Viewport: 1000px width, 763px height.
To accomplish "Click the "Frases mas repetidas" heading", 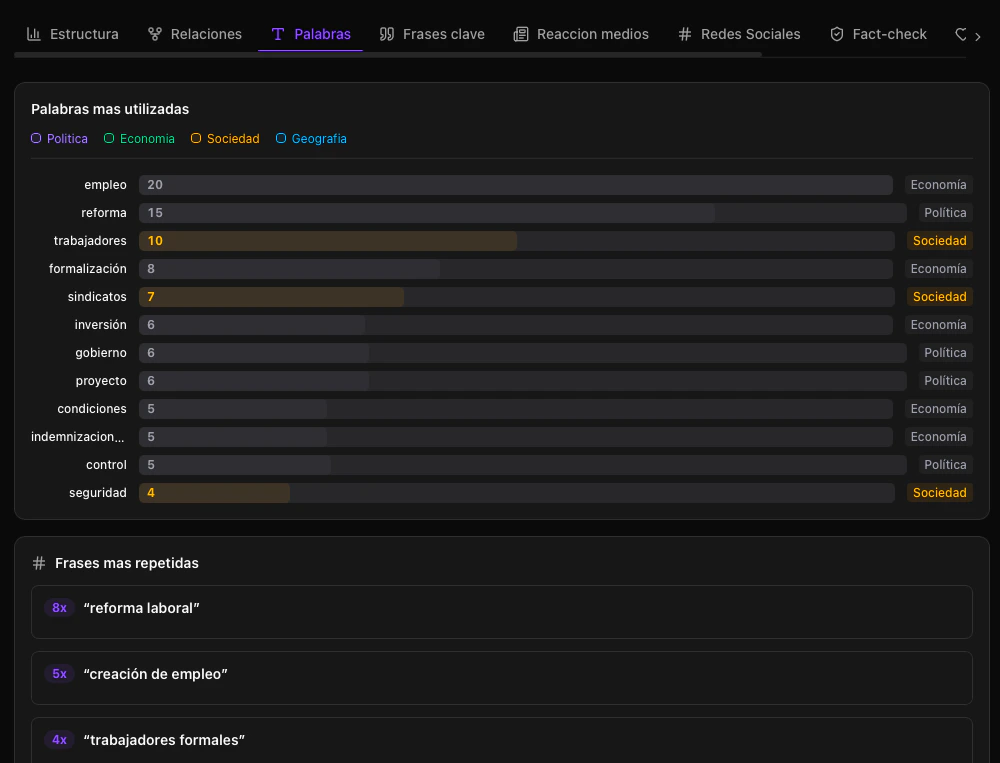I will pyautogui.click(x=127, y=563).
